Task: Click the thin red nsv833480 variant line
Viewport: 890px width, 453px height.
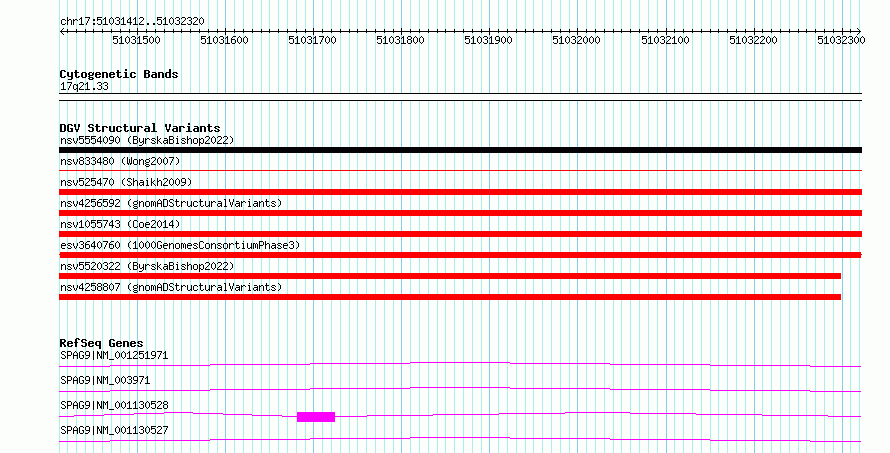Action: pos(460,170)
